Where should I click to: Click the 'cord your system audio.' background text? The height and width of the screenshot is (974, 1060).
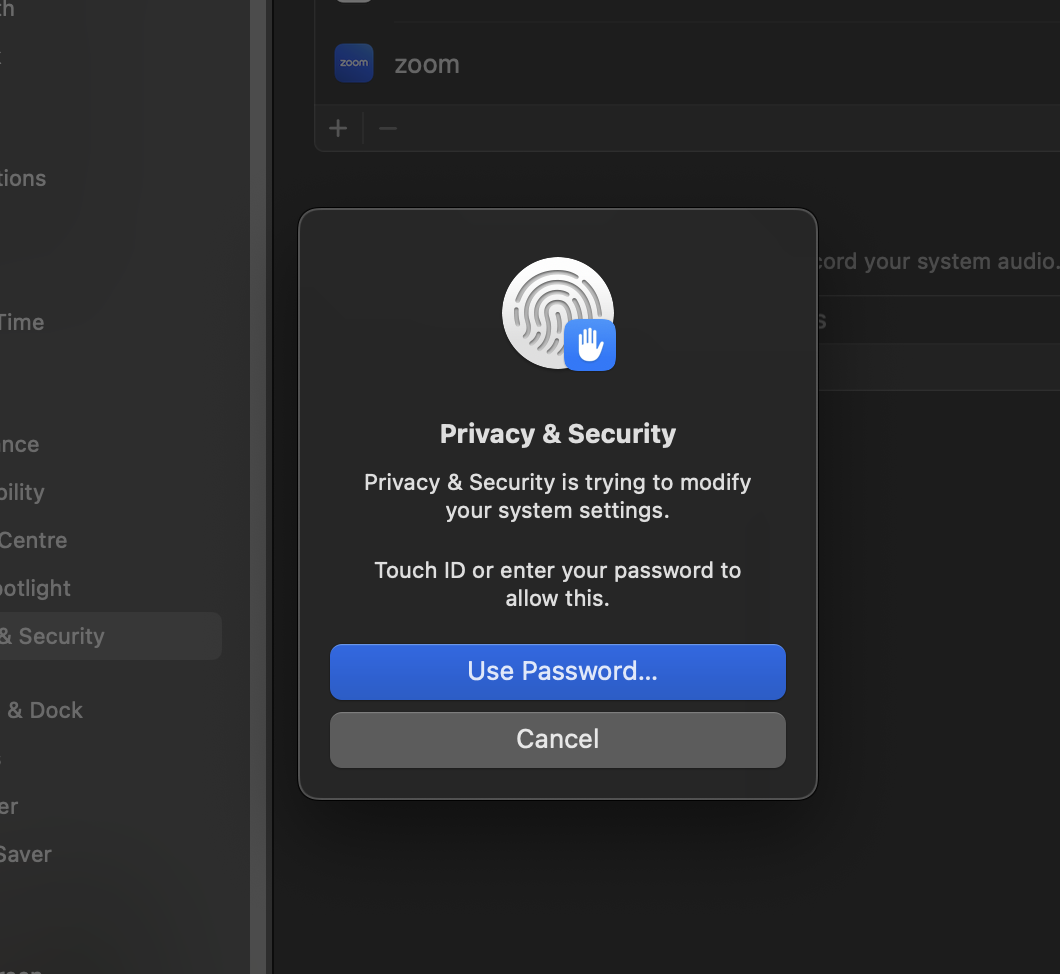(938, 262)
